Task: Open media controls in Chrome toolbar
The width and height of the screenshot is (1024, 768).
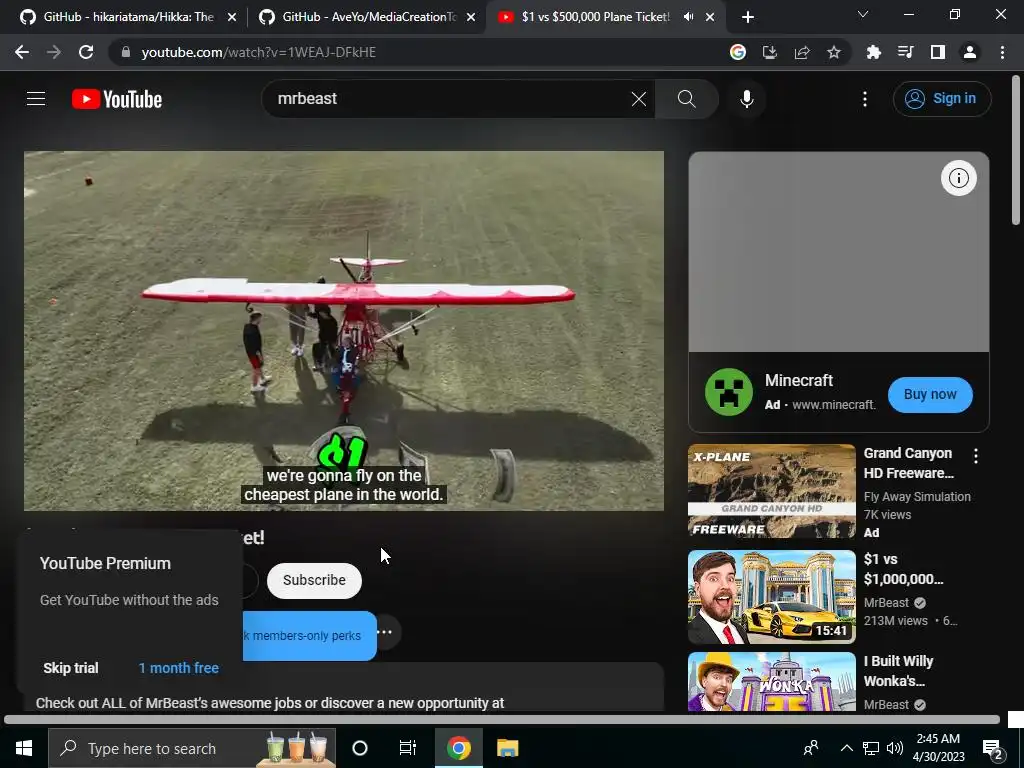Action: point(905,52)
